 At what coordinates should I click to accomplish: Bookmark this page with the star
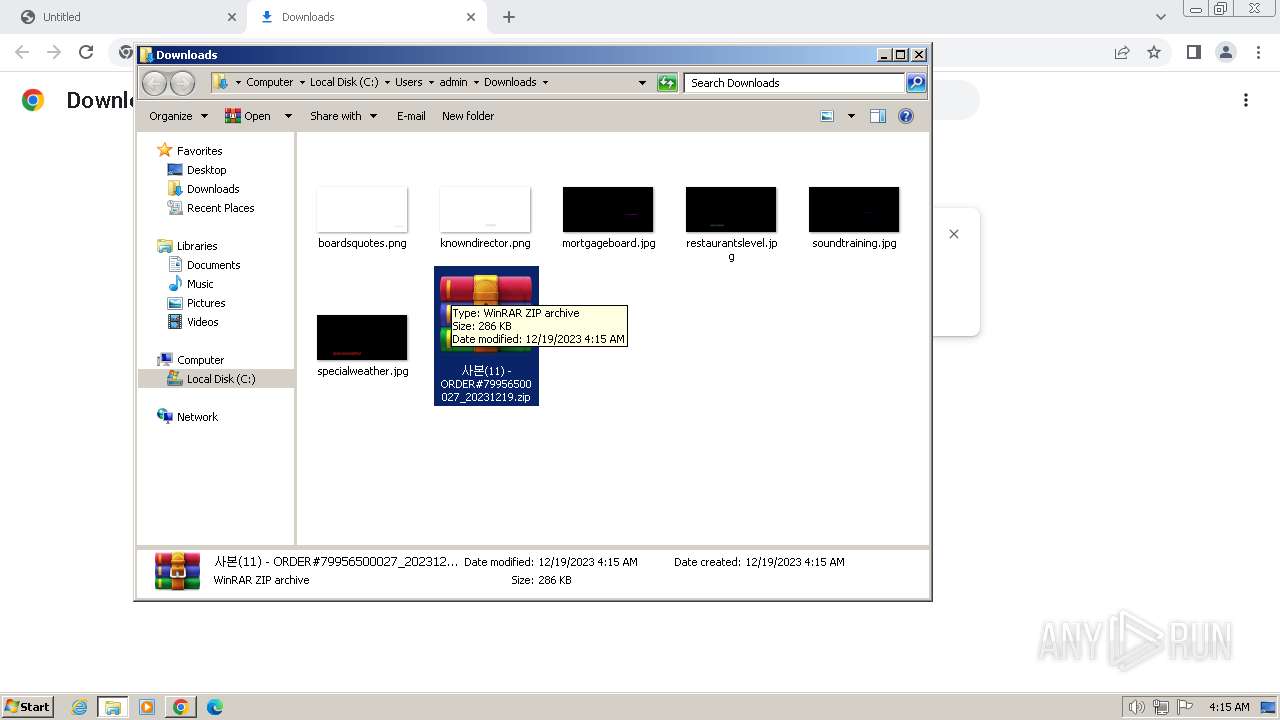(x=1154, y=52)
